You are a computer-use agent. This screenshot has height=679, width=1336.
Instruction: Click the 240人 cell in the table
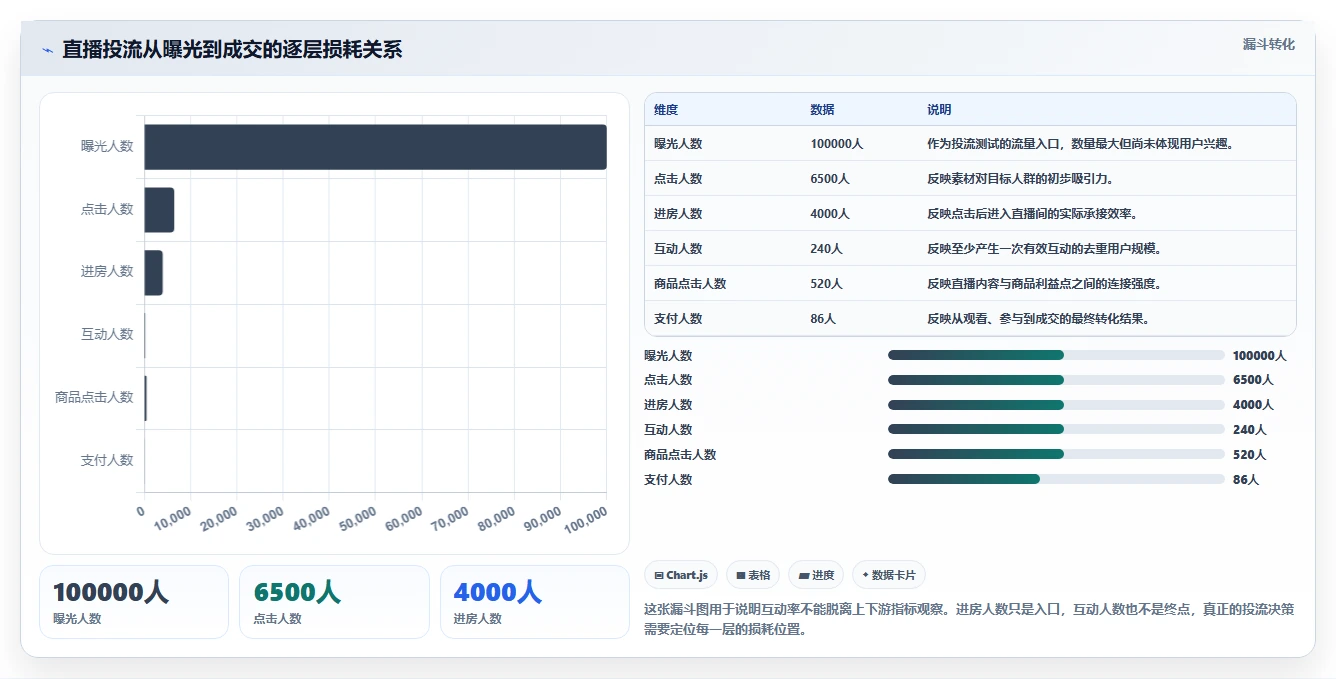pyautogui.click(x=827, y=249)
